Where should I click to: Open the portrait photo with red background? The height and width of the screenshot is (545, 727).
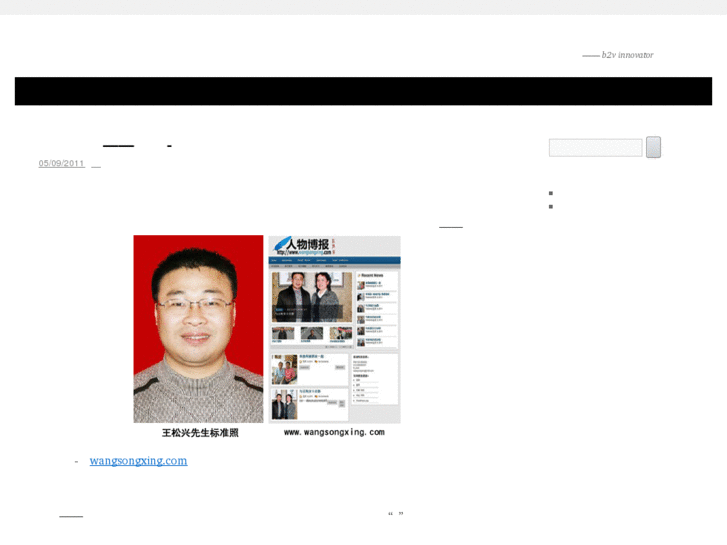click(x=198, y=329)
